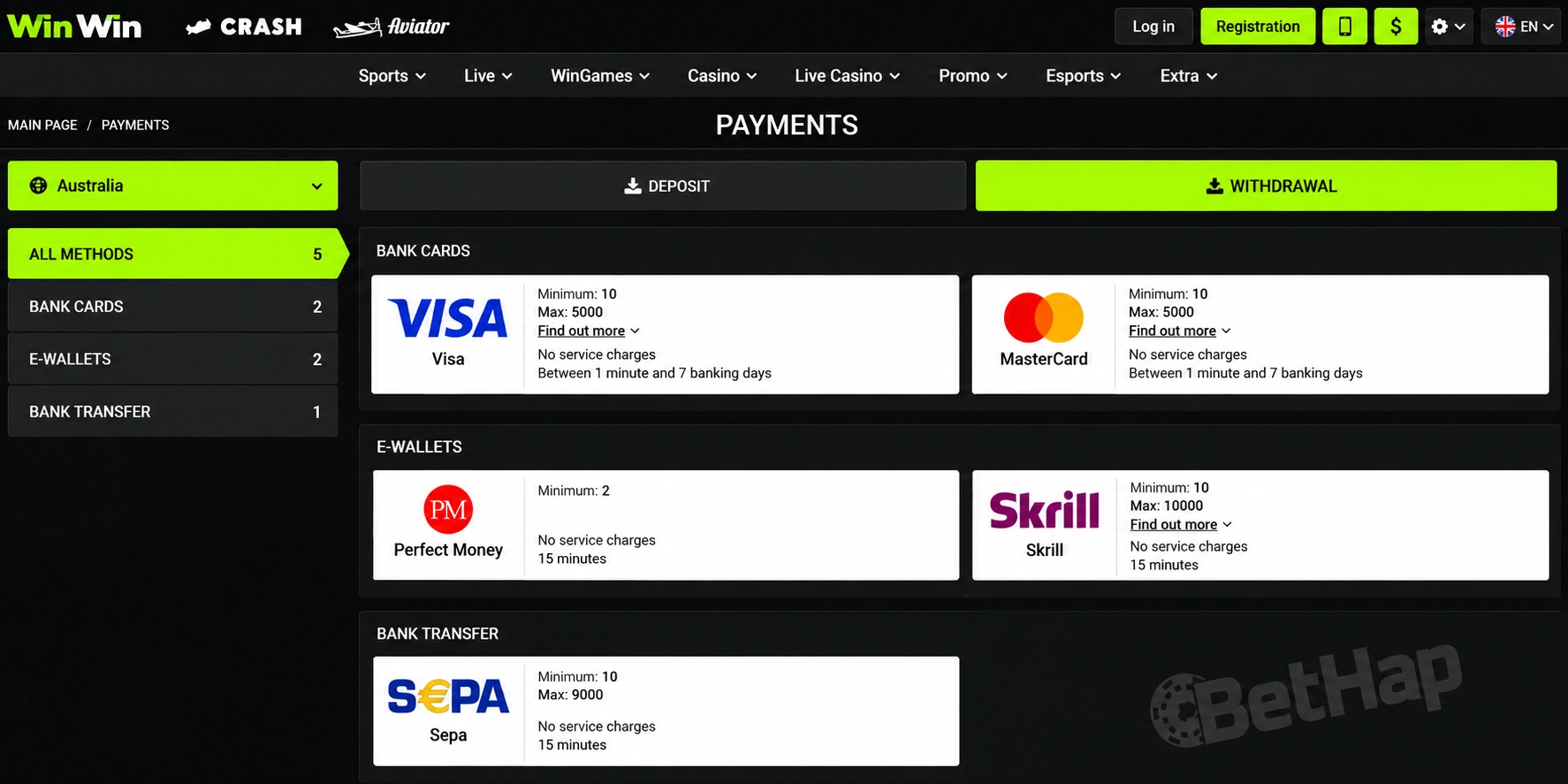Screen dimensions: 1568x784
Task: Click the WinWin logo
Action: (74, 27)
